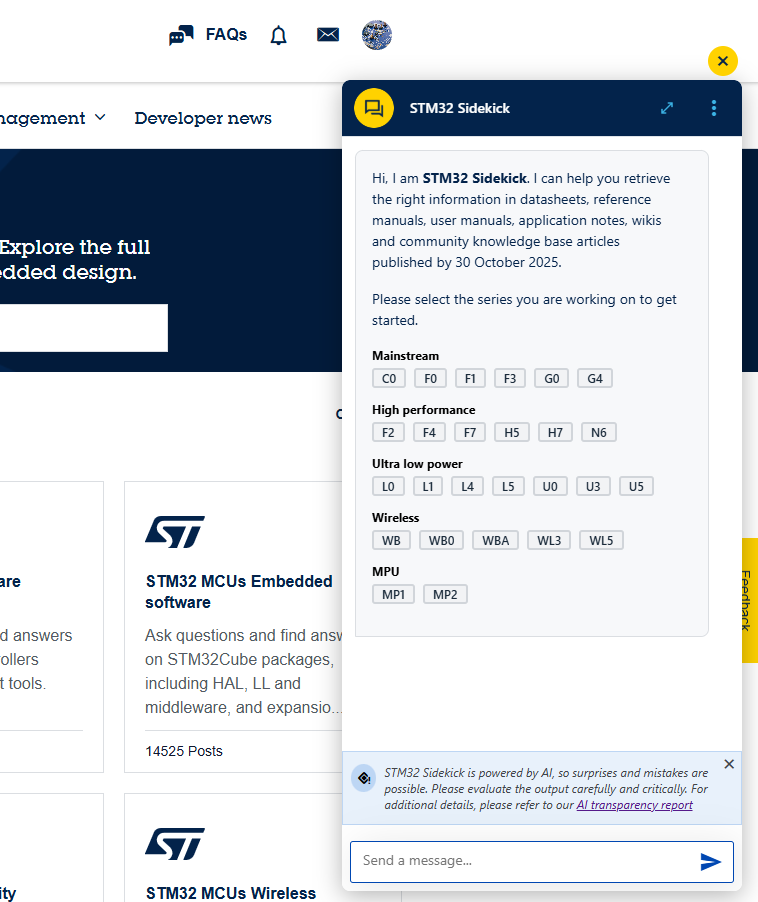Select the F4 series

(429, 433)
